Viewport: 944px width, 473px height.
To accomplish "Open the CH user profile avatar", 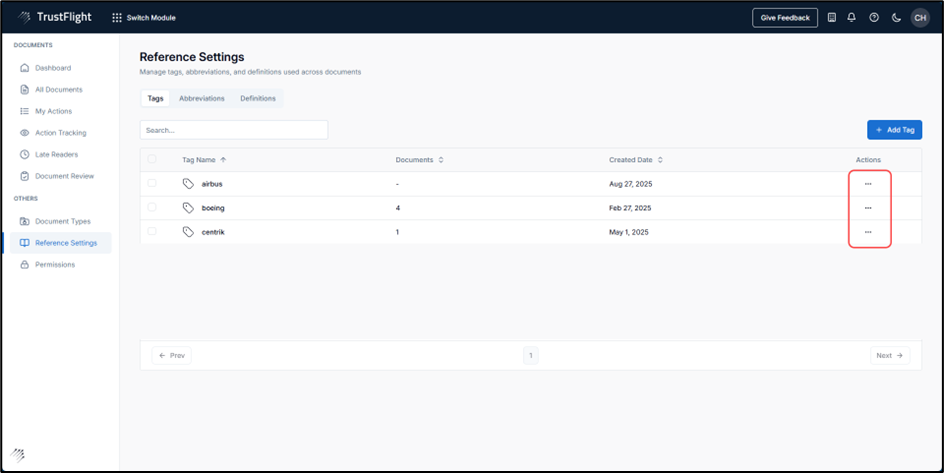I will pos(920,18).
